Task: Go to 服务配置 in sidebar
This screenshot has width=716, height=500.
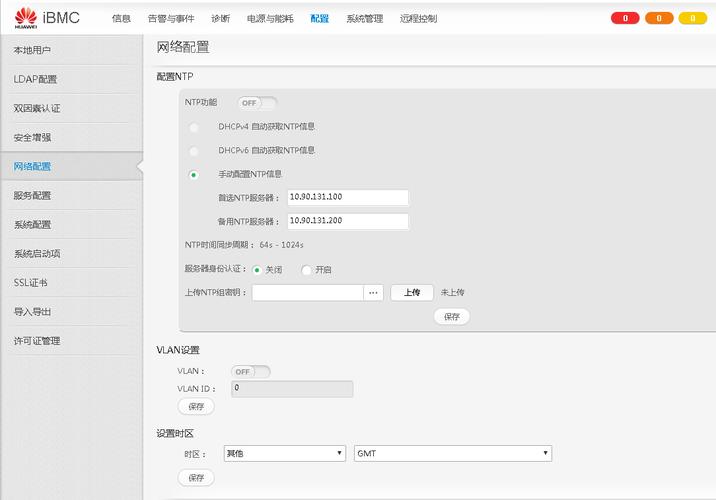Action: click(x=72, y=195)
